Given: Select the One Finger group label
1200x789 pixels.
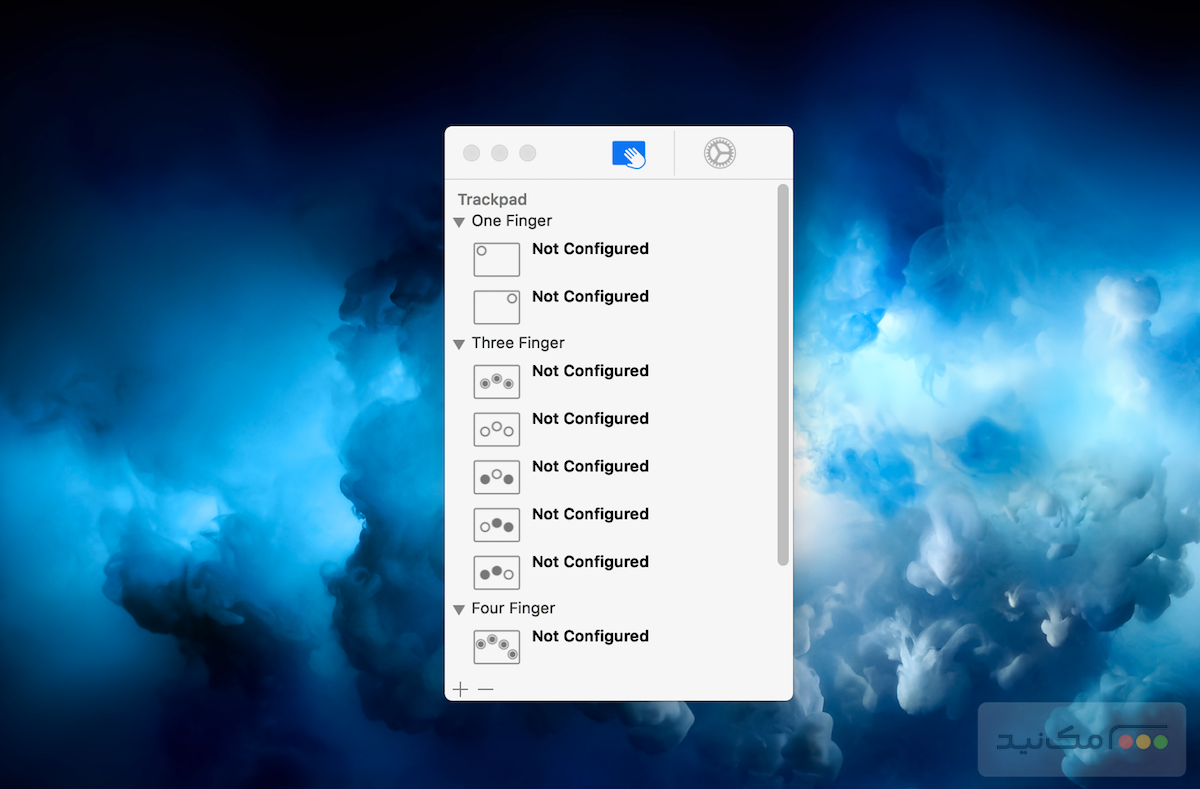Looking at the screenshot, I should tap(511, 221).
